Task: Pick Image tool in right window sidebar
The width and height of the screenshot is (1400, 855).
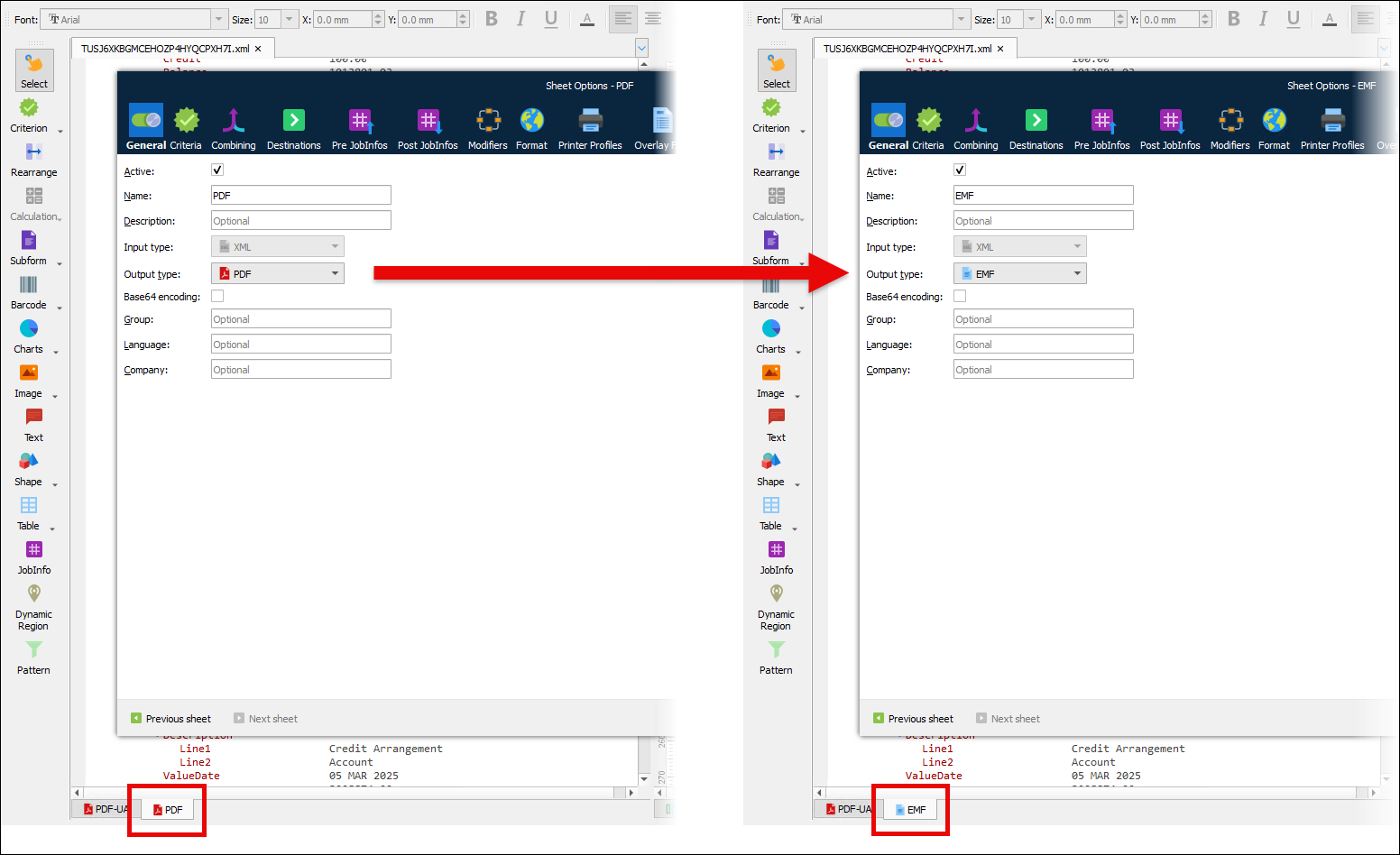Action: point(771,381)
